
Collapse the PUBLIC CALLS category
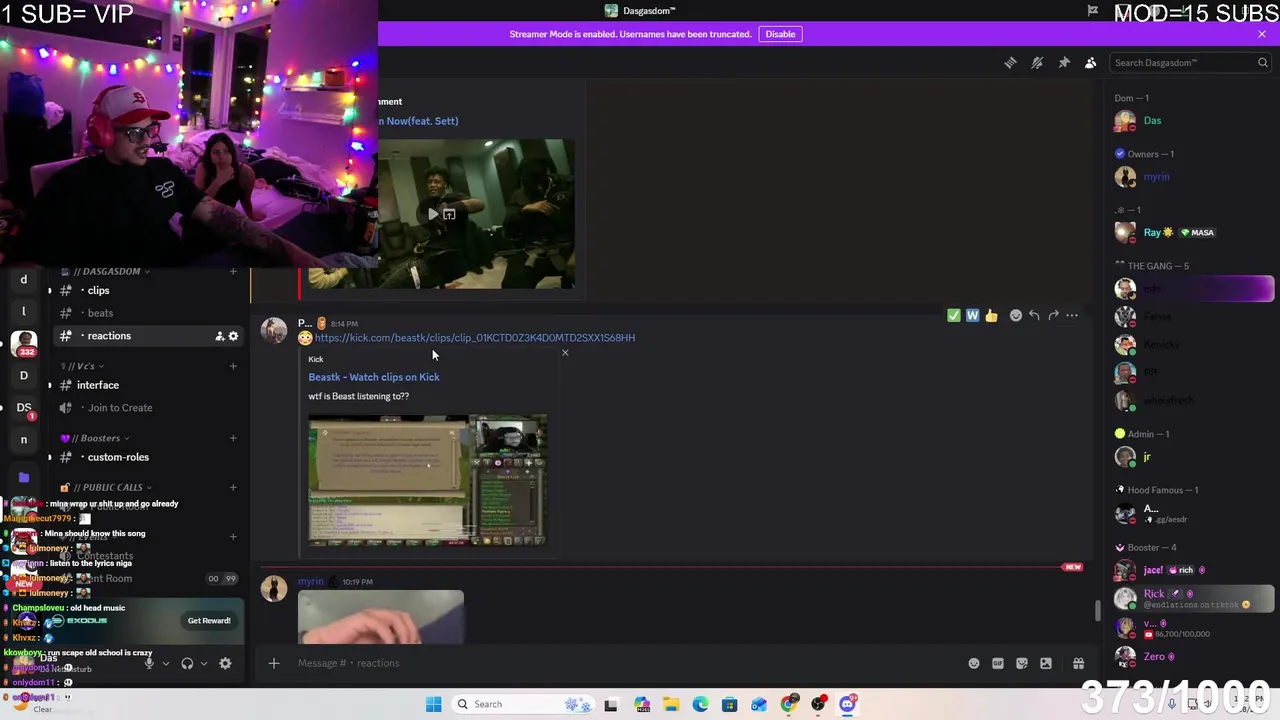point(106,487)
